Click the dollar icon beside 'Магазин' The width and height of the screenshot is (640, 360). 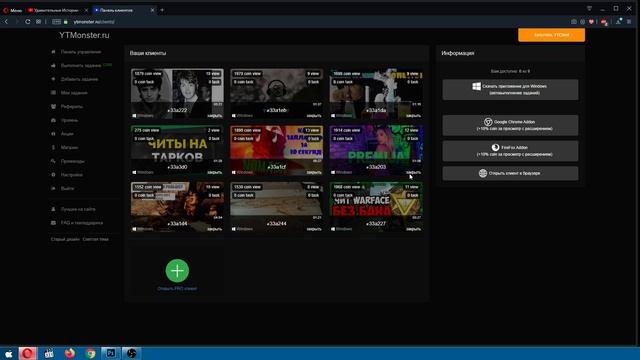point(53,147)
